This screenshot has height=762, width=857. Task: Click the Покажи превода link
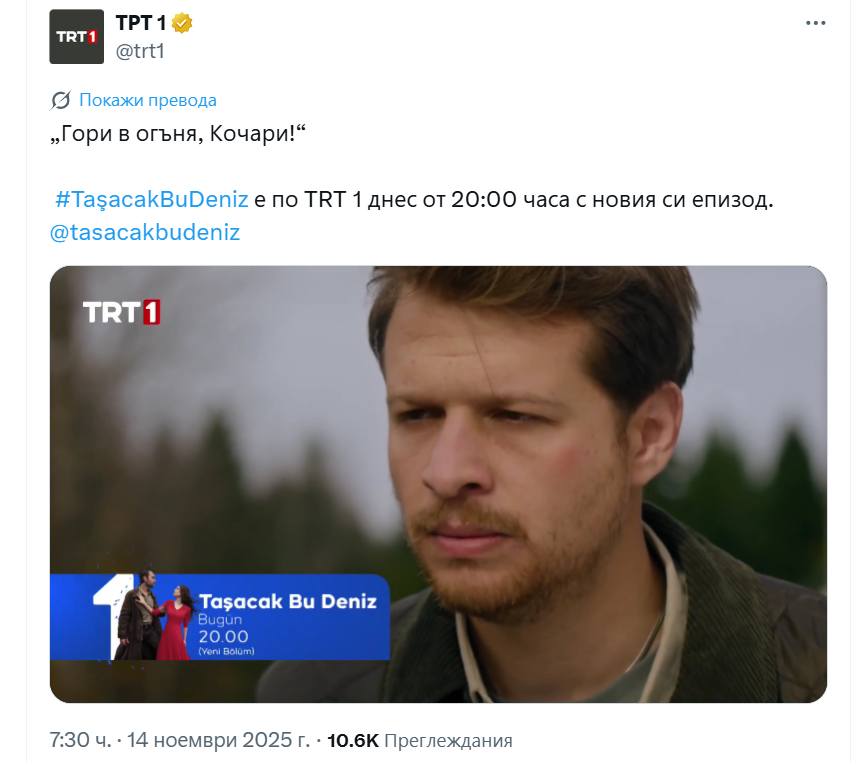pos(148,100)
